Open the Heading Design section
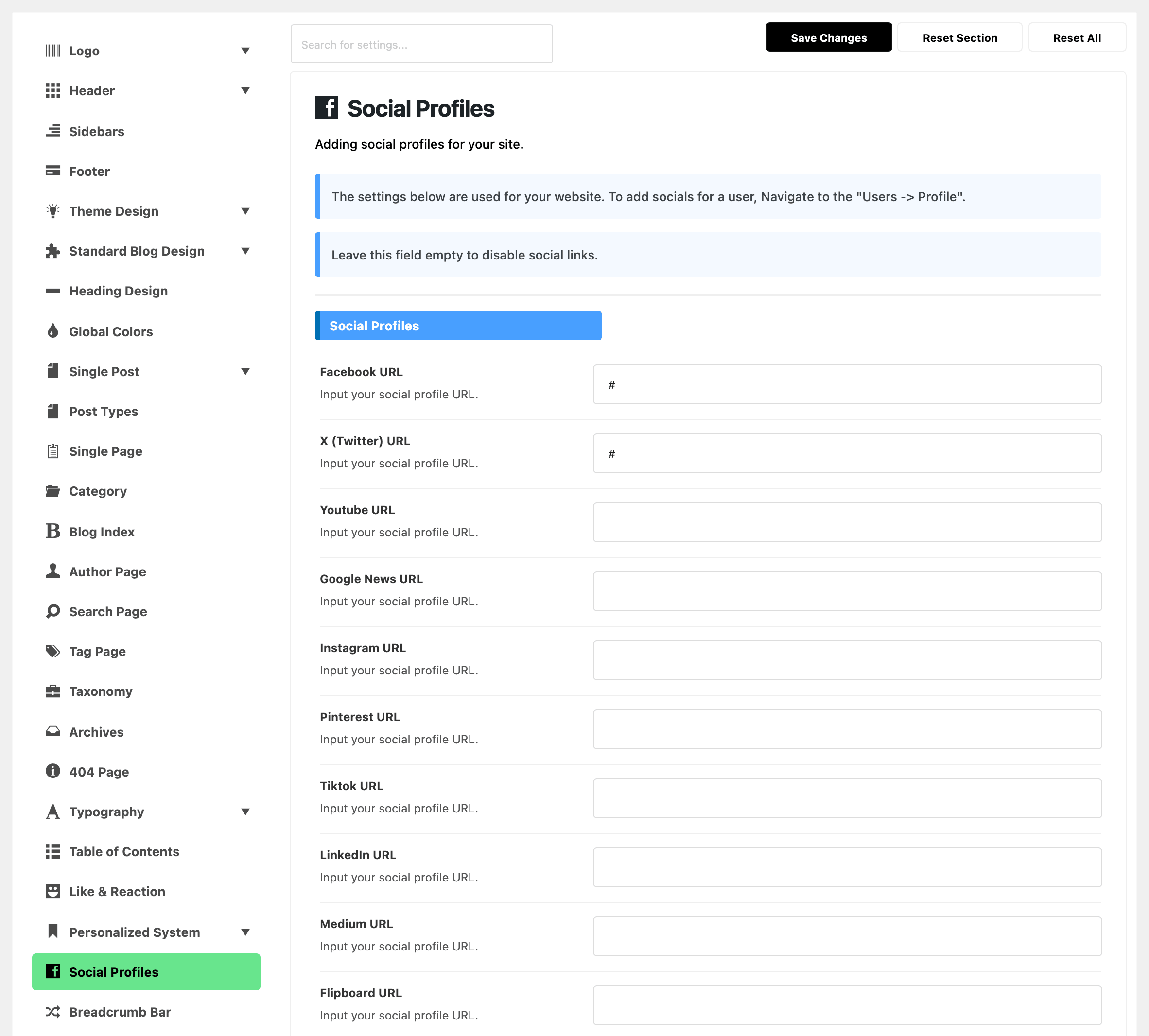Image resolution: width=1149 pixels, height=1036 pixels. tap(146, 291)
